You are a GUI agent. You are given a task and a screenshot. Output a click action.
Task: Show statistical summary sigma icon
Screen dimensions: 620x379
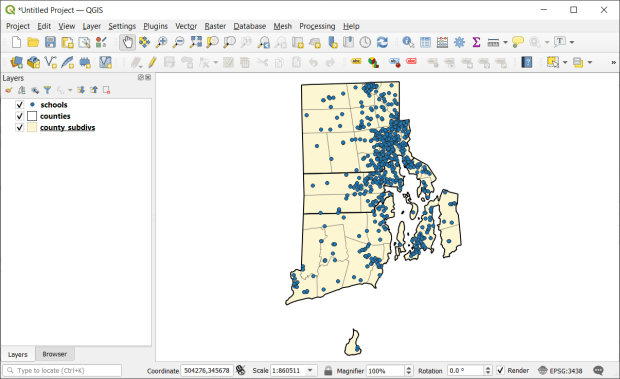click(x=476, y=42)
